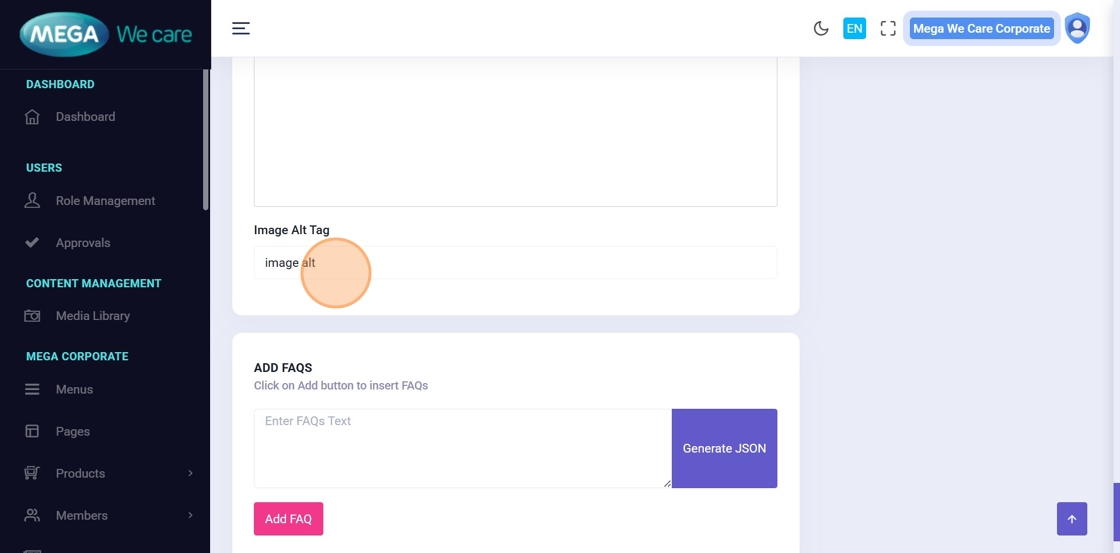Click the Dashboard home icon

(x=32, y=117)
